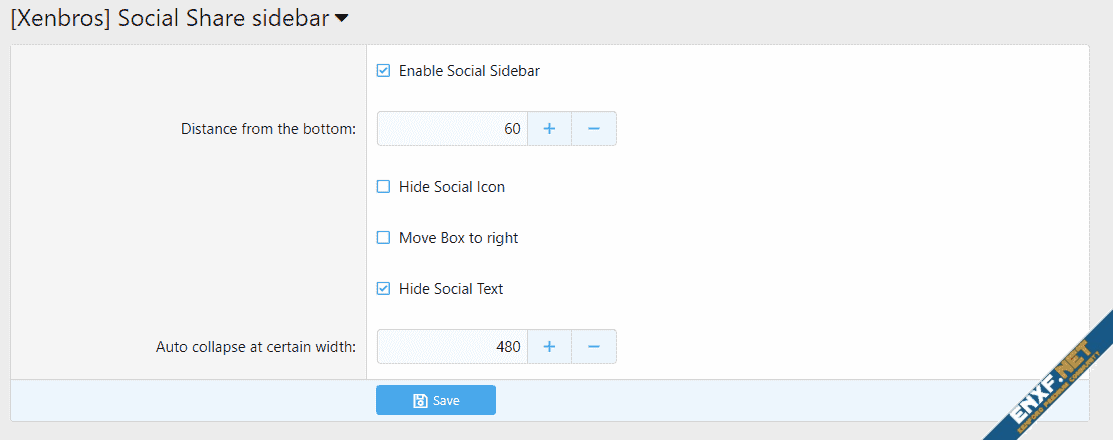Click the Auto collapse at certain width label

[256, 348]
